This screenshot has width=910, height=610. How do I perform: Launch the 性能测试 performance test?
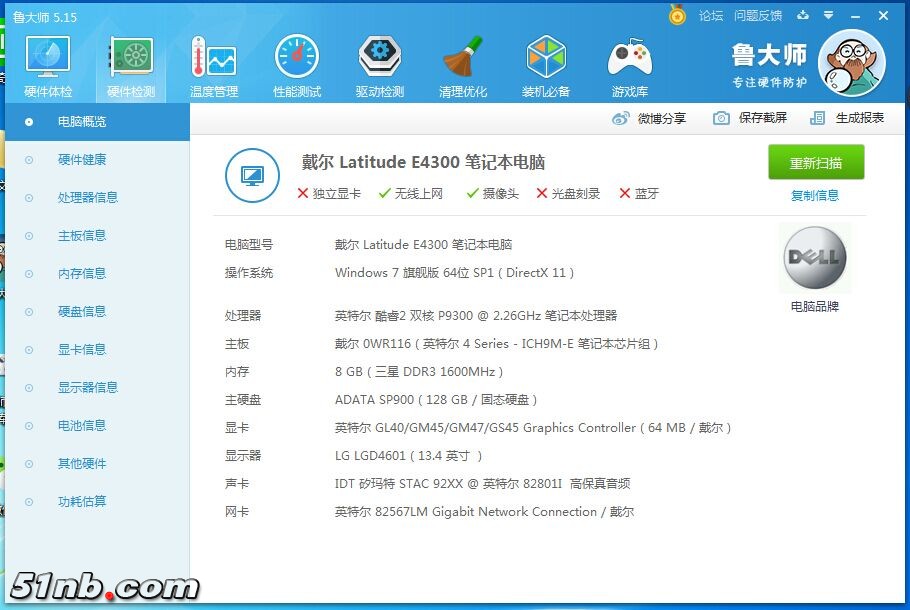pyautogui.click(x=296, y=63)
